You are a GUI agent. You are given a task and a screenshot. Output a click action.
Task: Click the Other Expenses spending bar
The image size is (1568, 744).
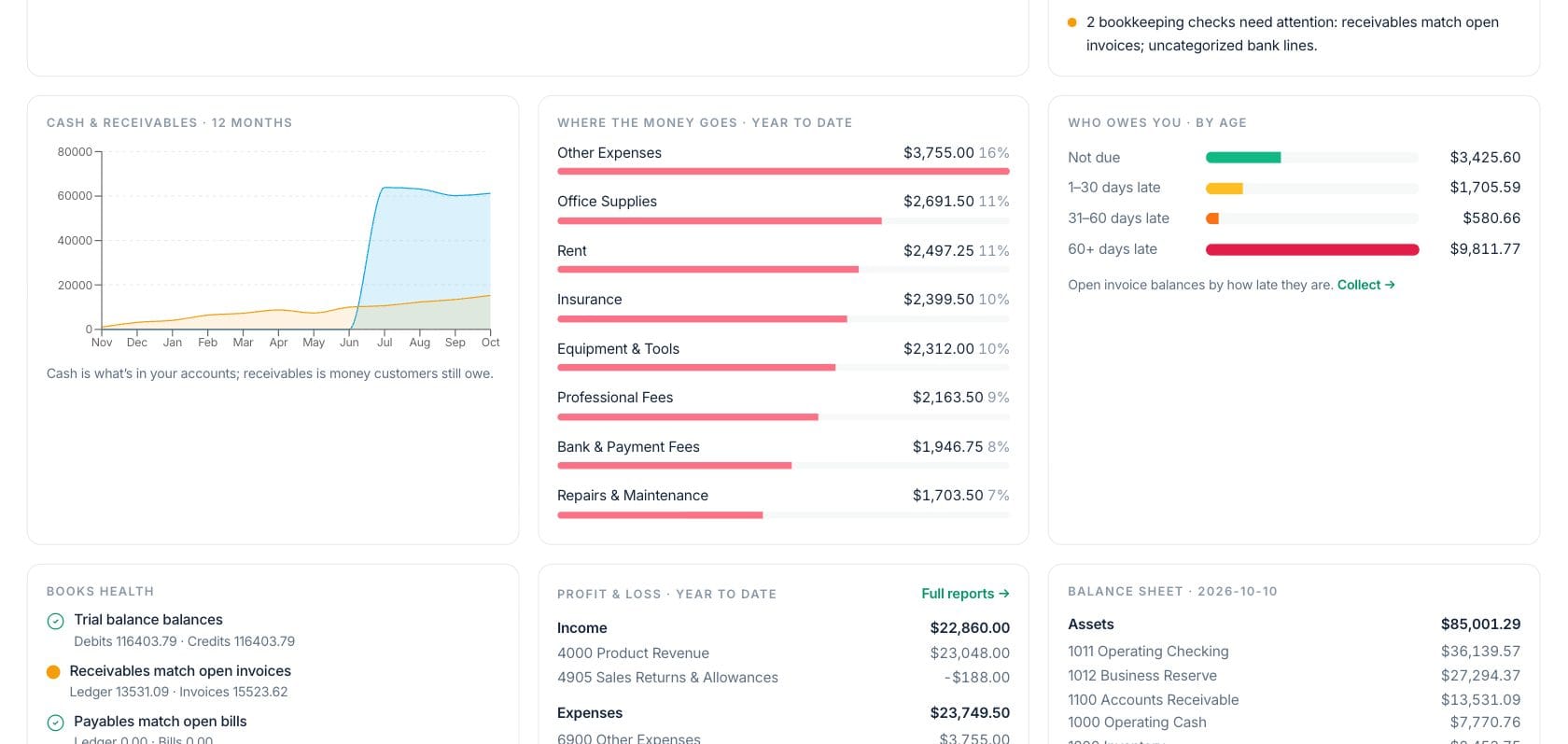click(783, 172)
